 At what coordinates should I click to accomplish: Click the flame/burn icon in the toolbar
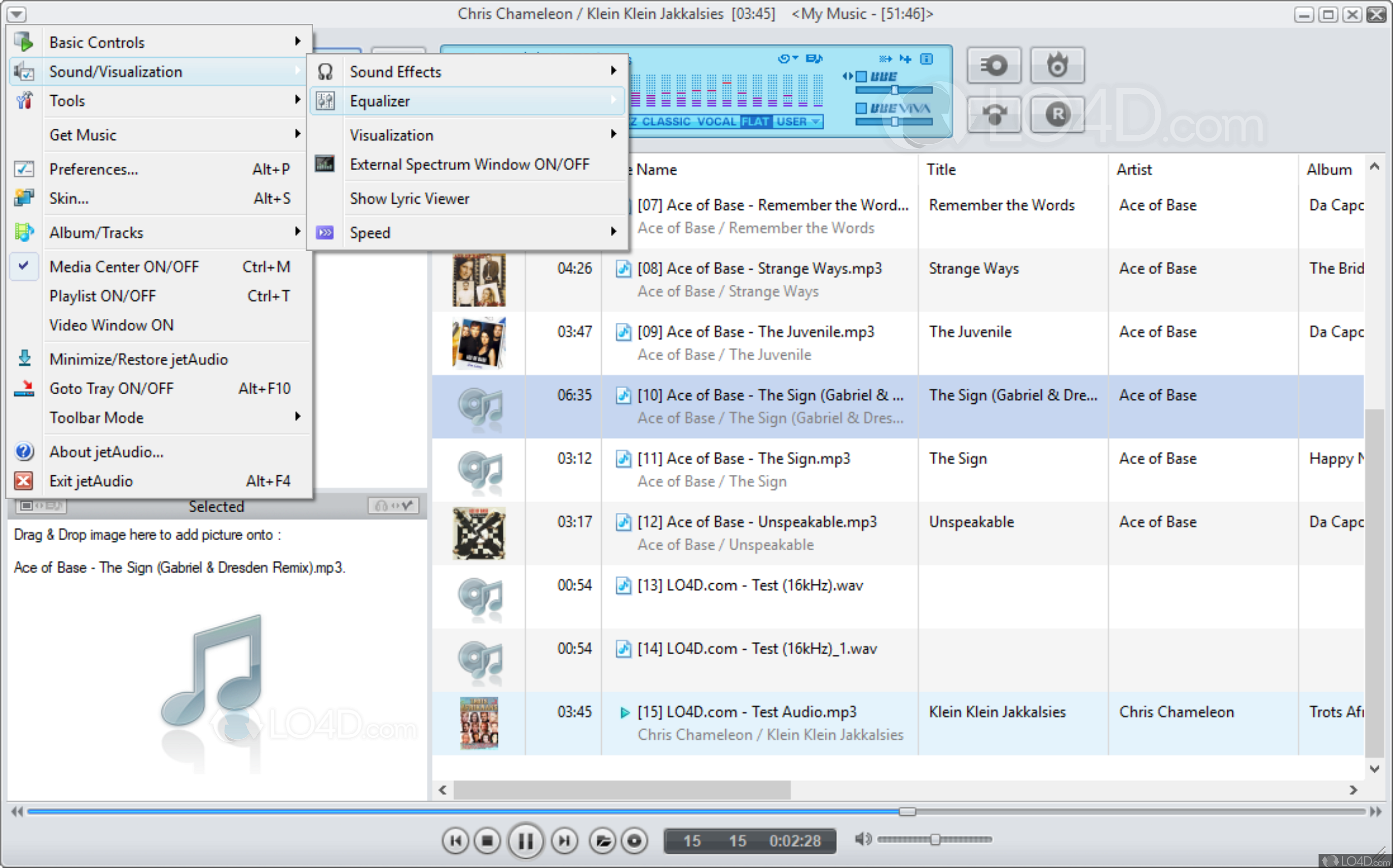point(1057,65)
